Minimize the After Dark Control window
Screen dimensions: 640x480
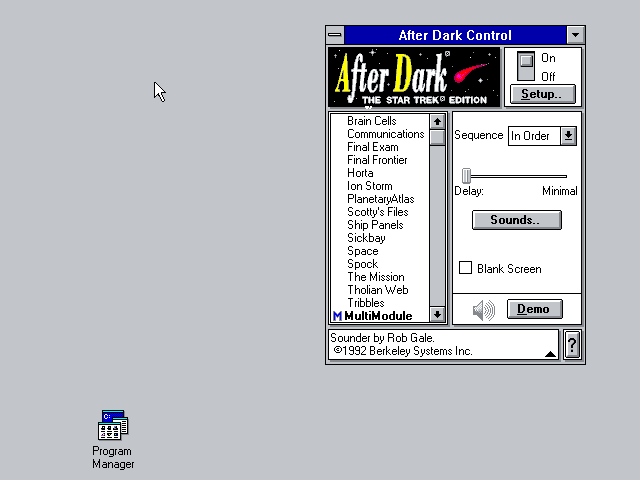[575, 35]
